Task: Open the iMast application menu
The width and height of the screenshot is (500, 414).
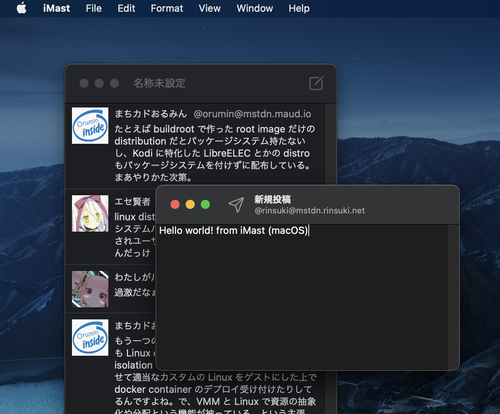Action: point(57,8)
